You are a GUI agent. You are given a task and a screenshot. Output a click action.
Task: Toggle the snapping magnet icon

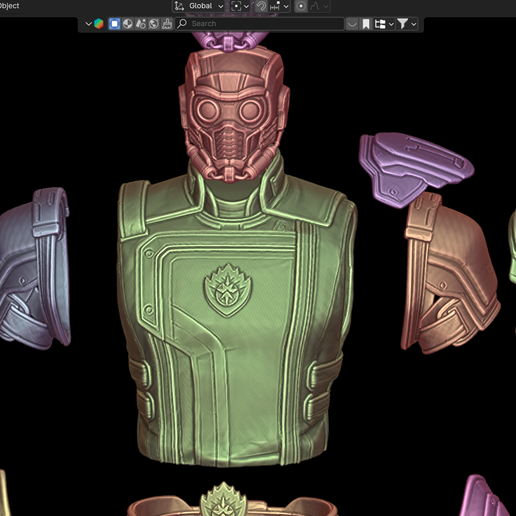(x=261, y=6)
